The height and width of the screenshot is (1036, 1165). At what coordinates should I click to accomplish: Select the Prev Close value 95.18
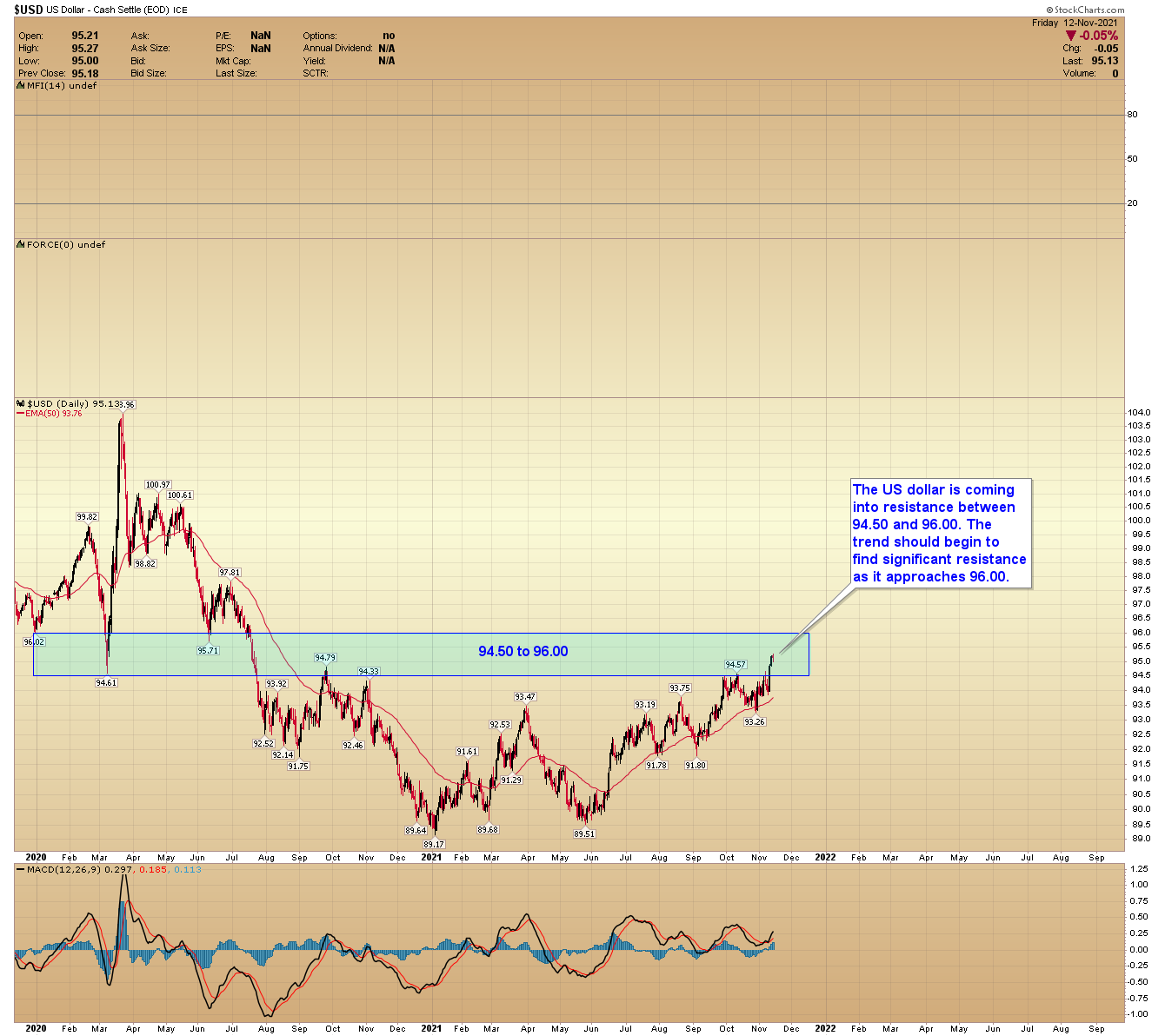(85, 74)
